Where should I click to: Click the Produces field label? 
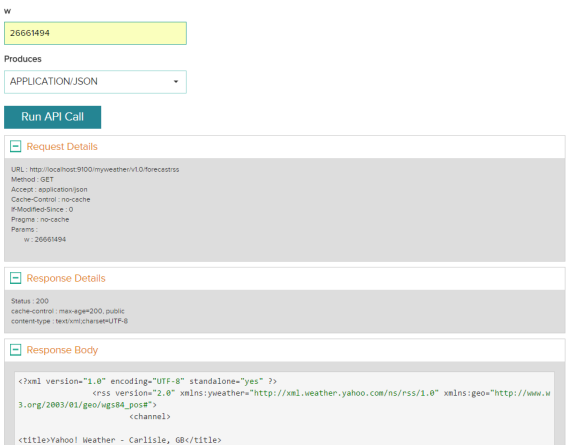coord(23,59)
